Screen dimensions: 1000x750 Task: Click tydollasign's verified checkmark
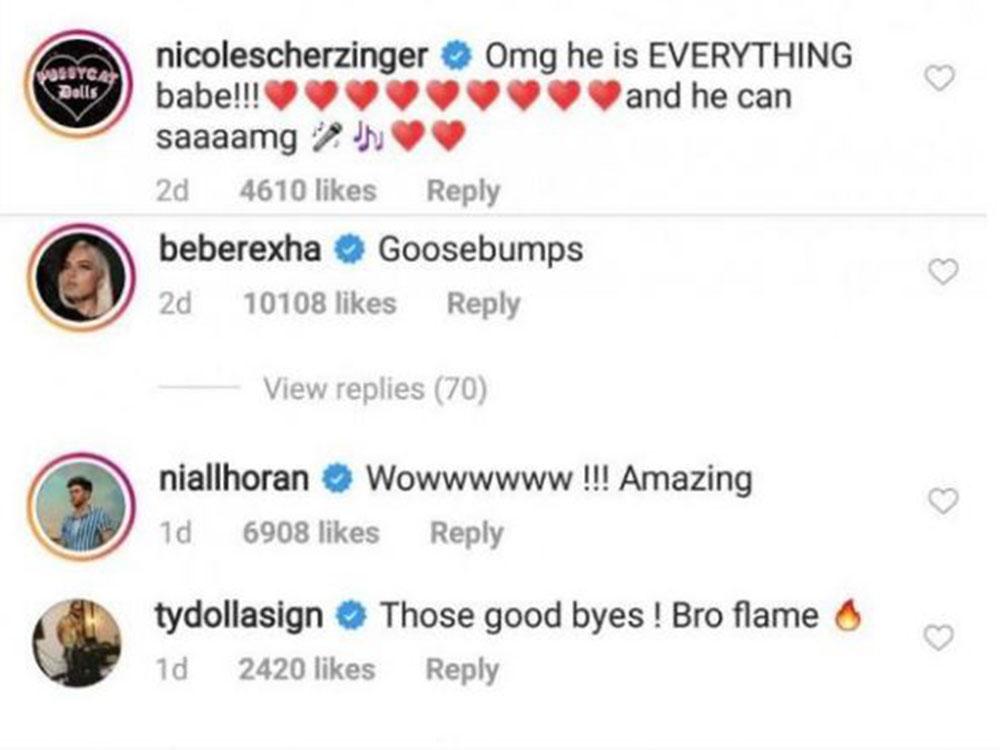click(349, 616)
